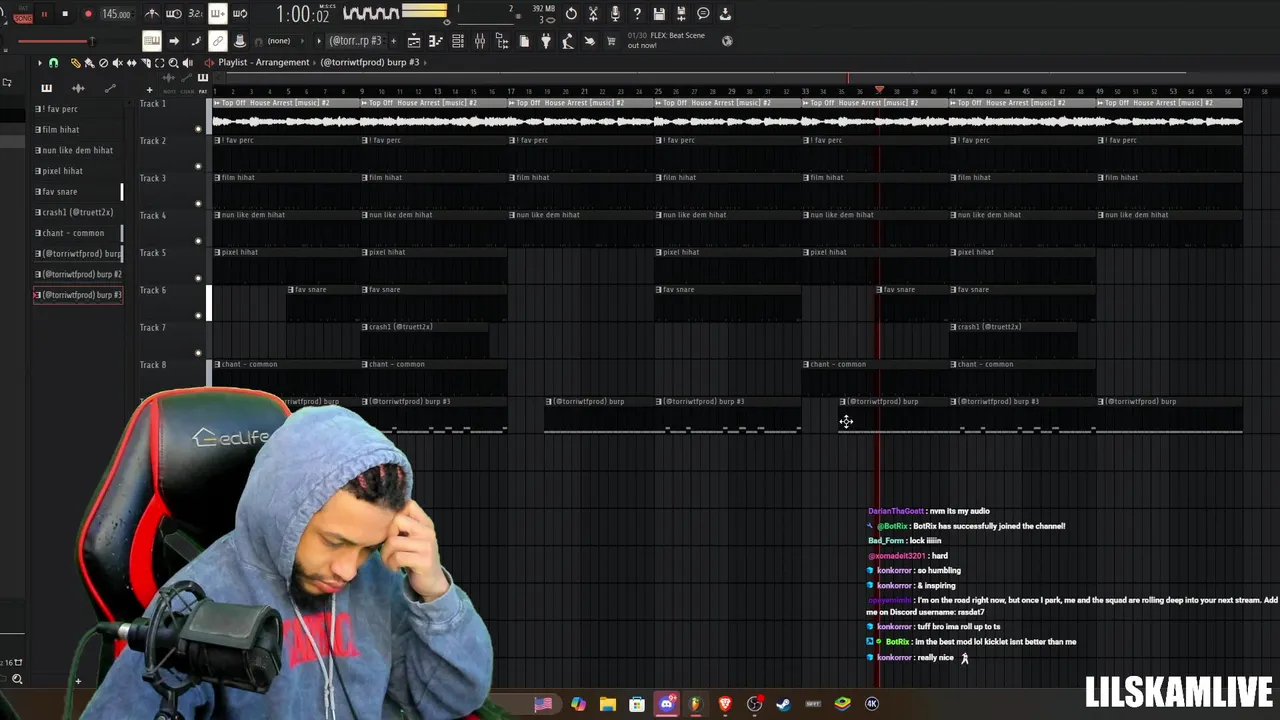The height and width of the screenshot is (720, 1280).
Task: Click the stamp tool icon in toolbar
Action: [240, 41]
